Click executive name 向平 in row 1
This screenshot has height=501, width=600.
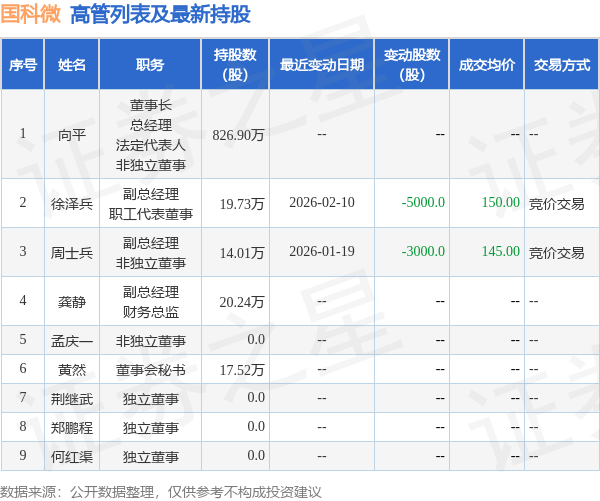[72, 135]
